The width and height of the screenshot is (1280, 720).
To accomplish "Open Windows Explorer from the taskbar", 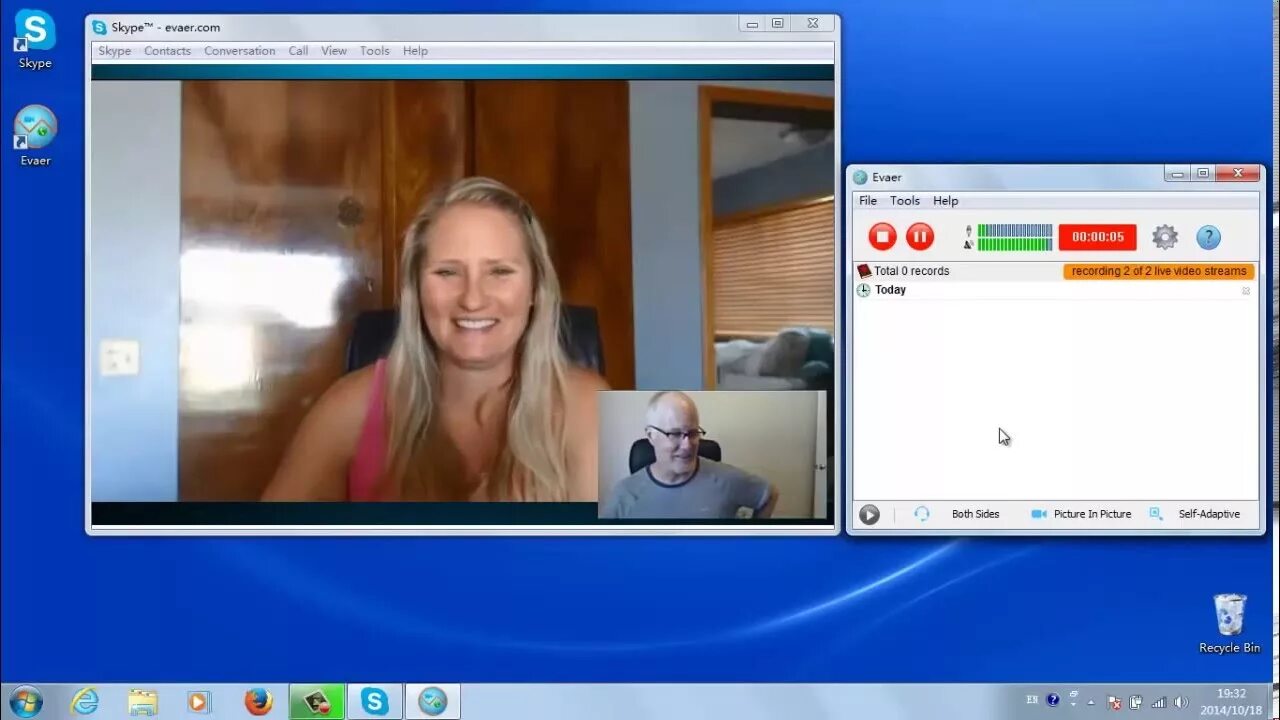I will pyautogui.click(x=143, y=702).
